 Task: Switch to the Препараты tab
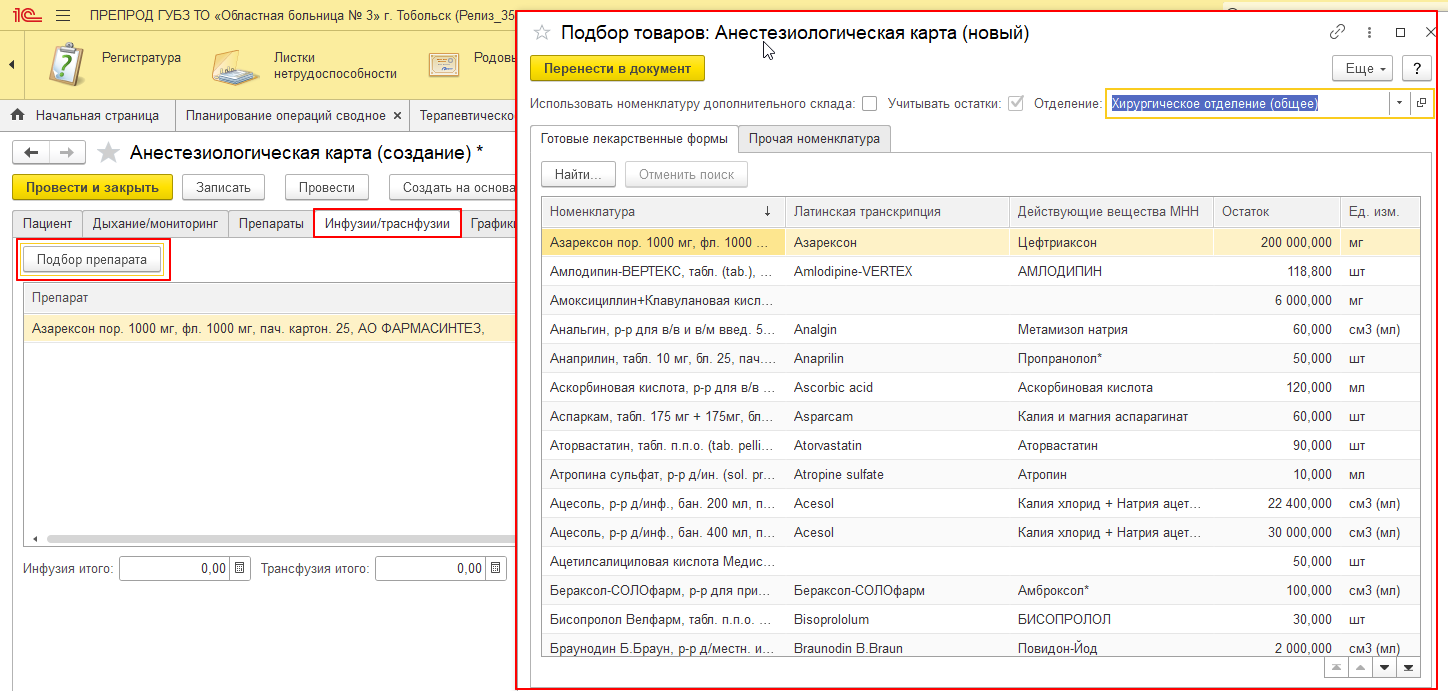point(271,224)
